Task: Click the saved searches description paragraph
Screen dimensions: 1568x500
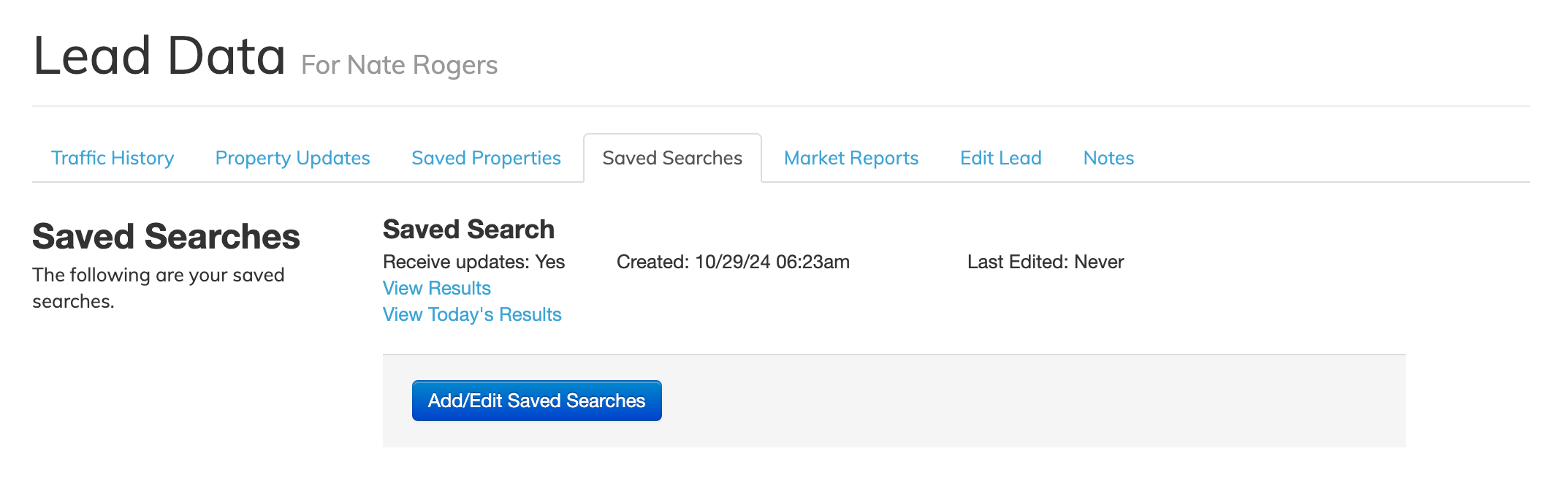Action: click(x=158, y=288)
